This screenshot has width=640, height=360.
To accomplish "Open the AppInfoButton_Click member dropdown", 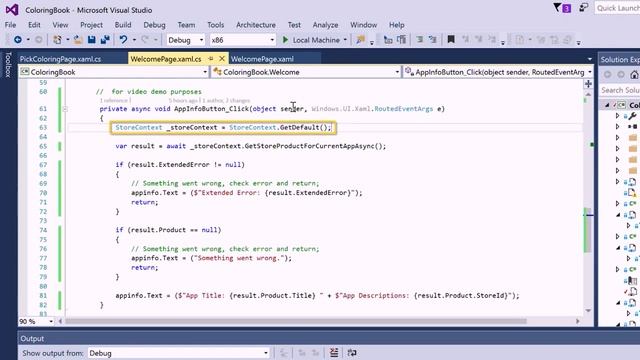I will pyautogui.click(x=498, y=72).
